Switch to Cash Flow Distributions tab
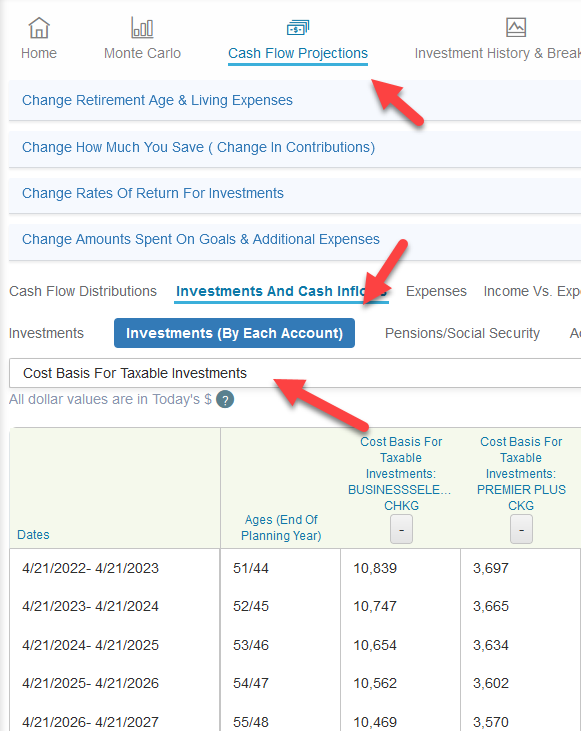Image resolution: width=581 pixels, height=731 pixels. pos(83,291)
